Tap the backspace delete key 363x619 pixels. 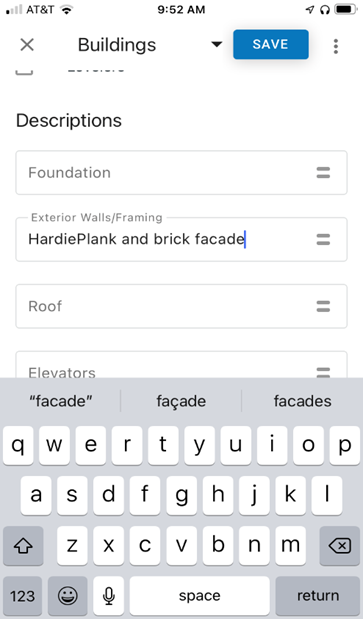[x=340, y=546]
